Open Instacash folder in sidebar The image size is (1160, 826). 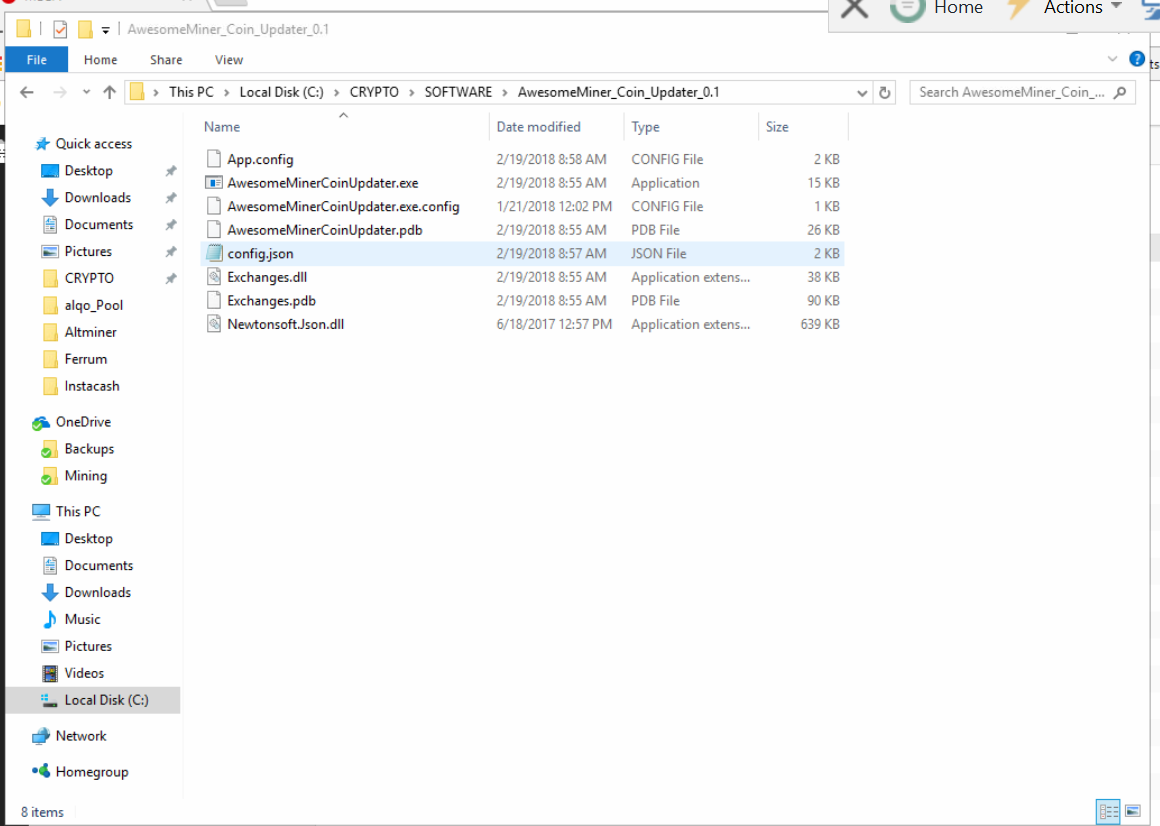tap(91, 387)
